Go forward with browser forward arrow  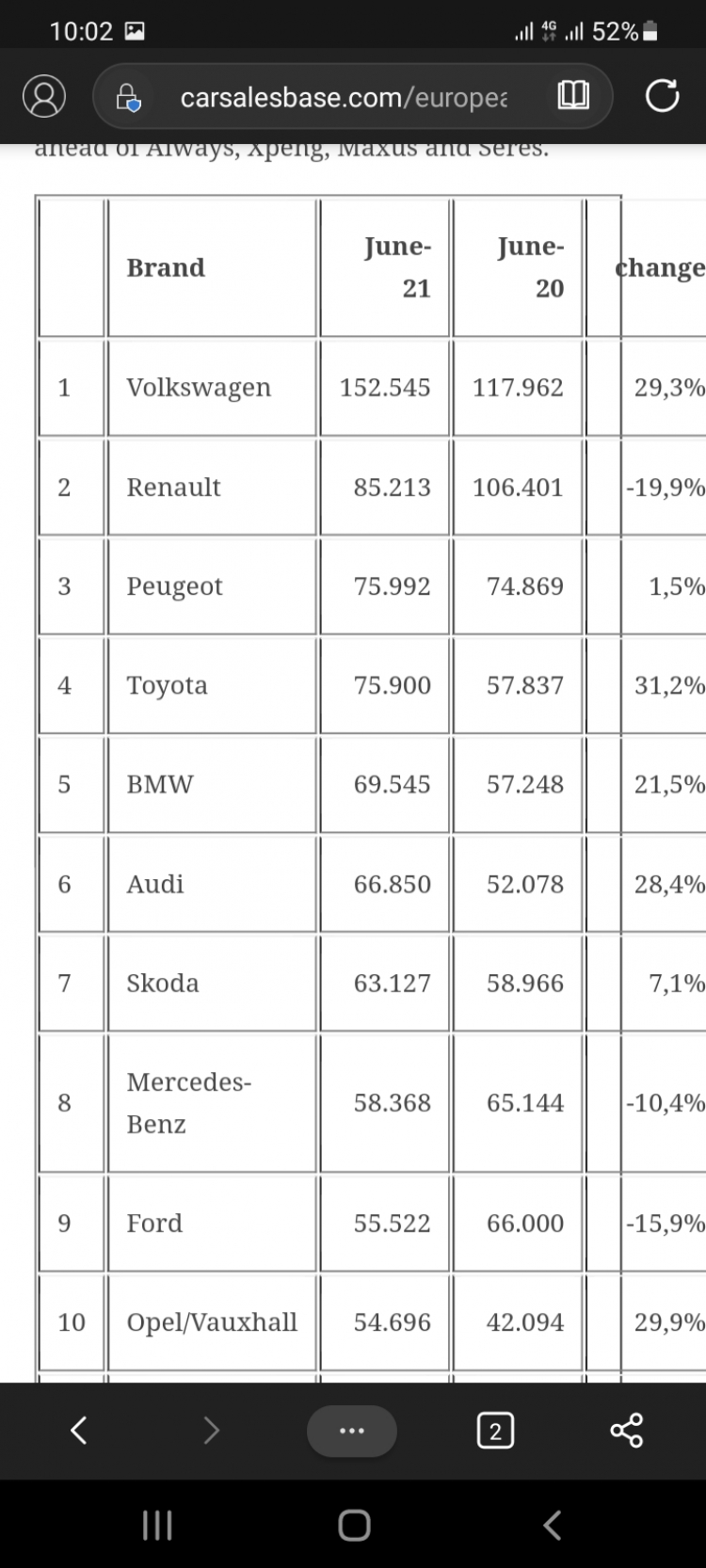click(x=212, y=1432)
